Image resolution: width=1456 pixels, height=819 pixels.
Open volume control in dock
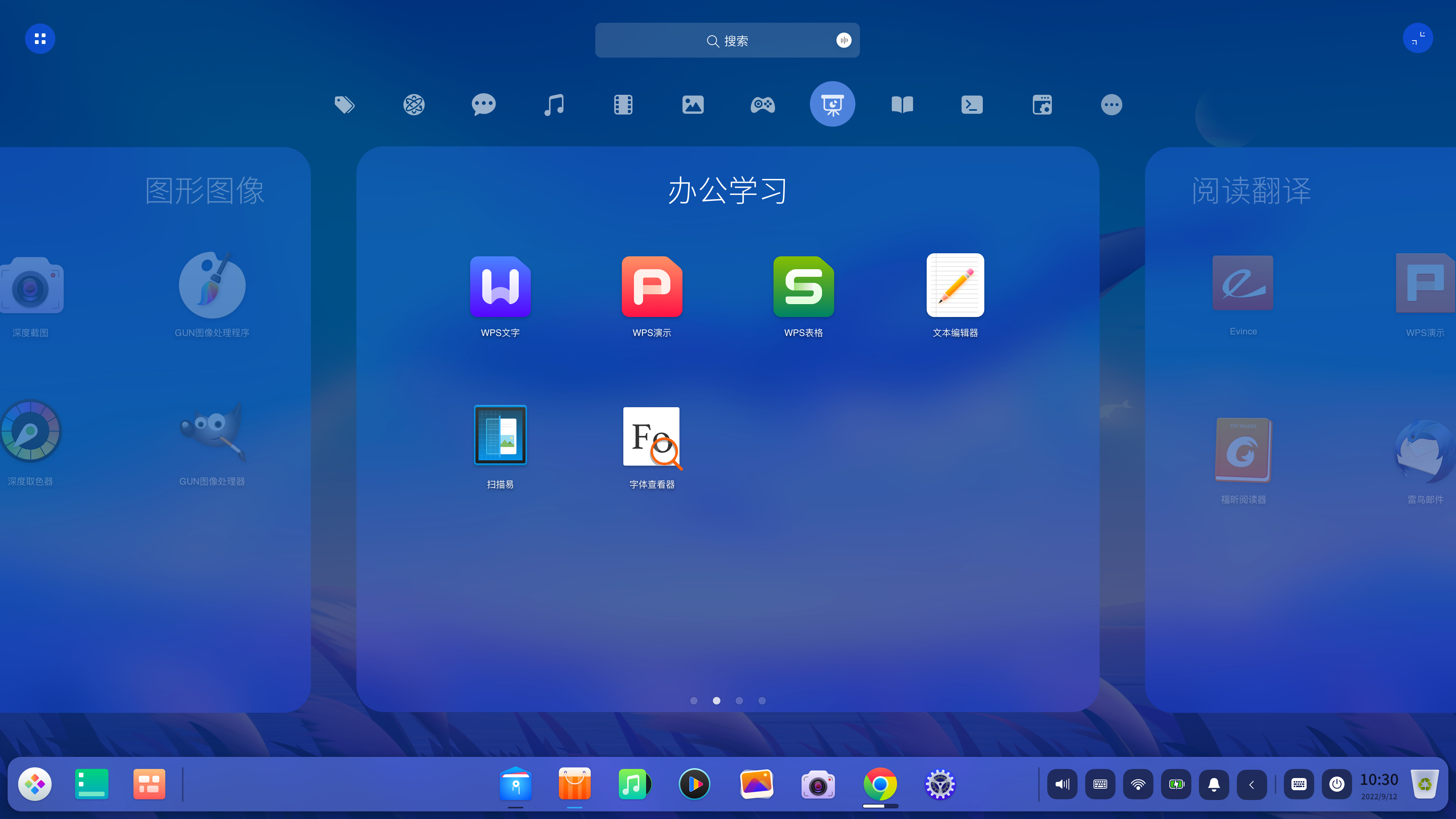click(x=1062, y=784)
